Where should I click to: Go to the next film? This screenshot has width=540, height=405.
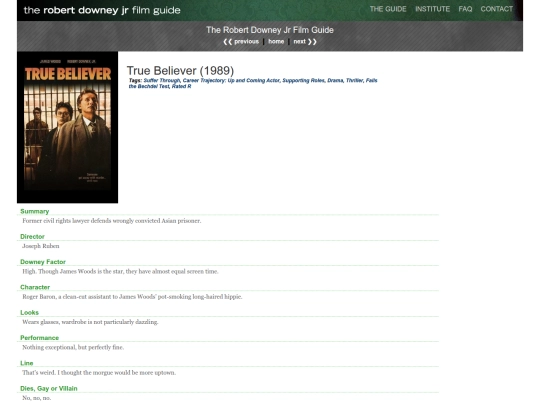tap(305, 42)
